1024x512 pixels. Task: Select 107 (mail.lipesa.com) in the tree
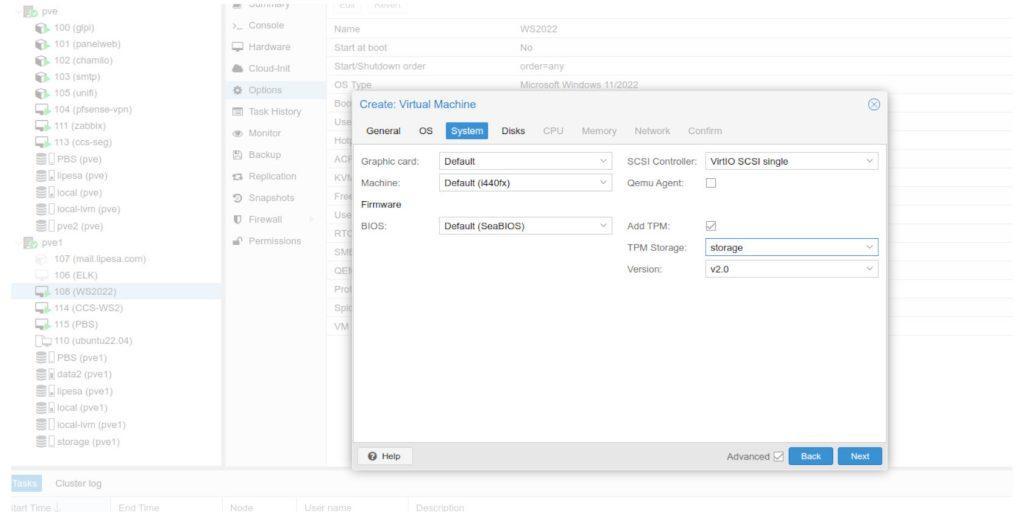click(116, 259)
